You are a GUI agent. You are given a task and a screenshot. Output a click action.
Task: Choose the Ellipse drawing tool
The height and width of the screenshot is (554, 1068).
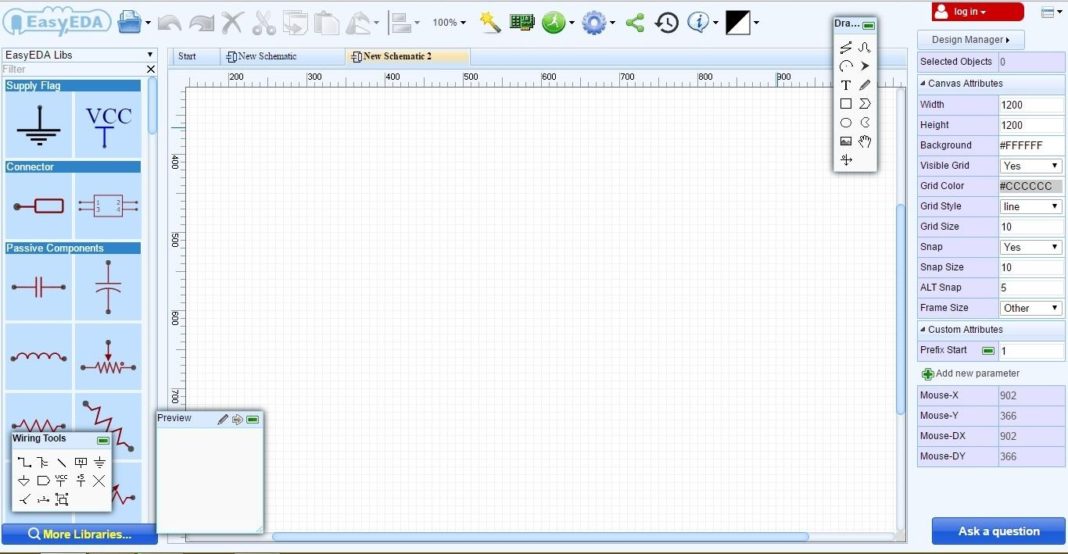[846, 122]
